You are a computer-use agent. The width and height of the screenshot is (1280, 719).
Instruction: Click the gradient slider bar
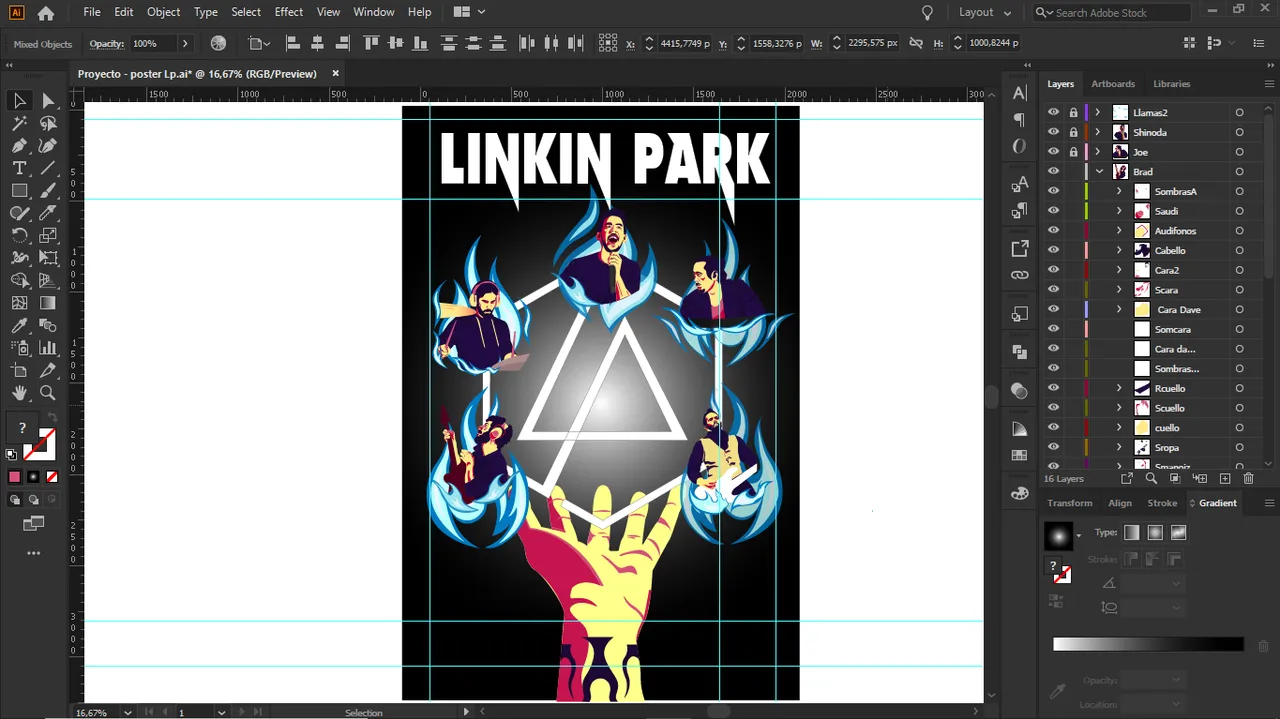pos(1148,645)
